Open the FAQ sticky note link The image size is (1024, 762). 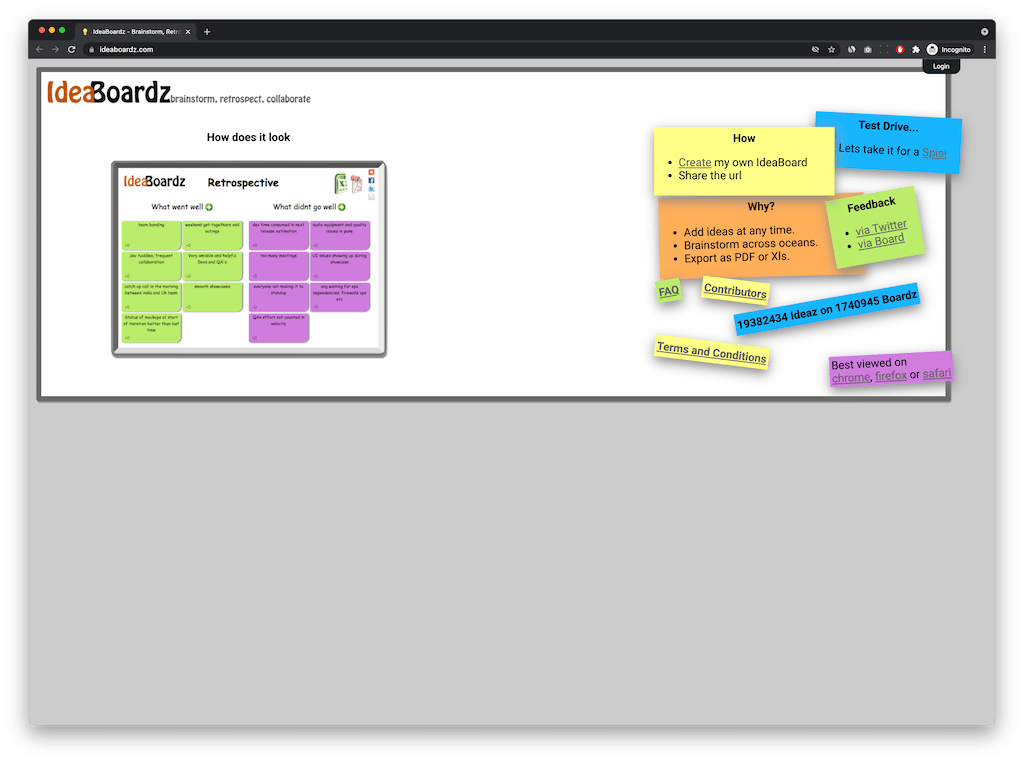point(668,290)
